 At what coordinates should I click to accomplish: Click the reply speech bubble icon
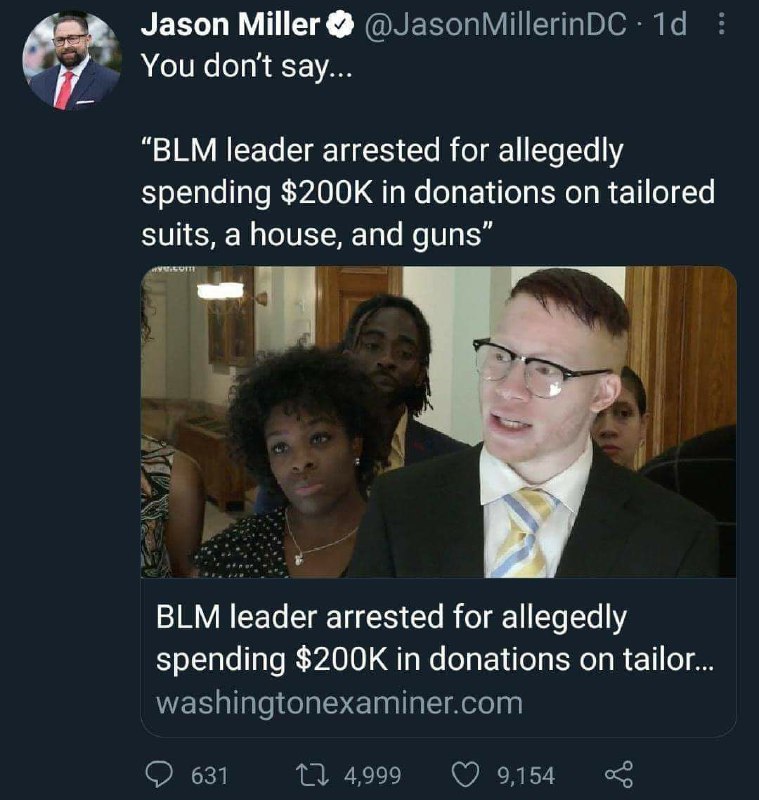click(159, 774)
